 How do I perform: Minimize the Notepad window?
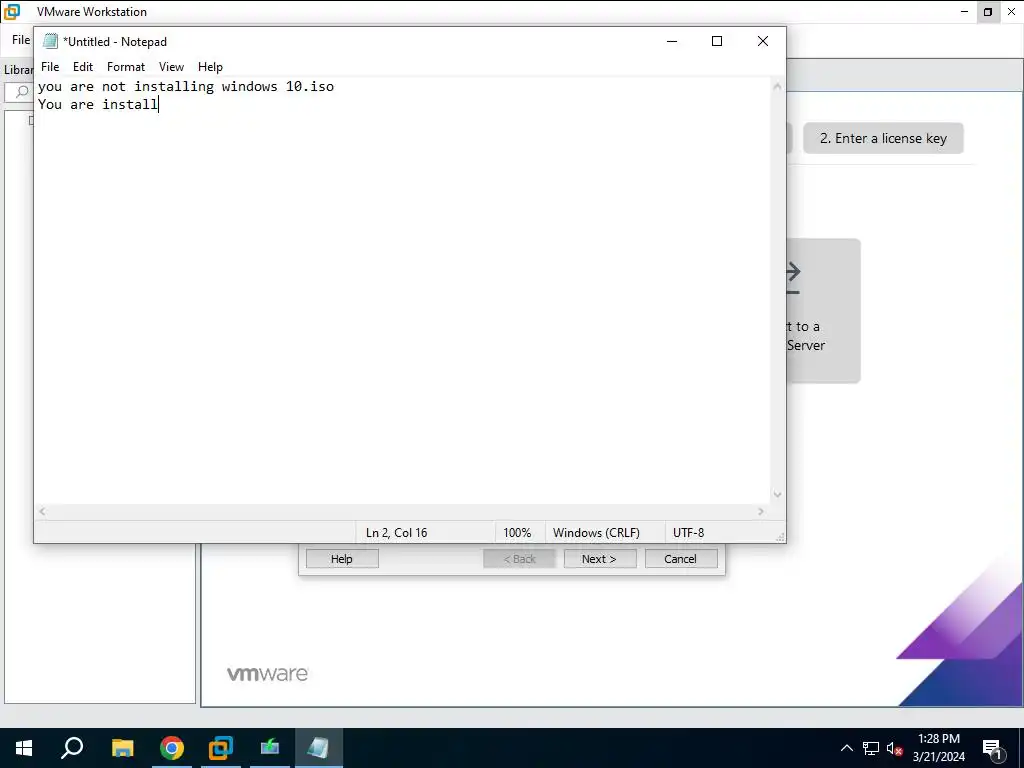click(x=672, y=41)
